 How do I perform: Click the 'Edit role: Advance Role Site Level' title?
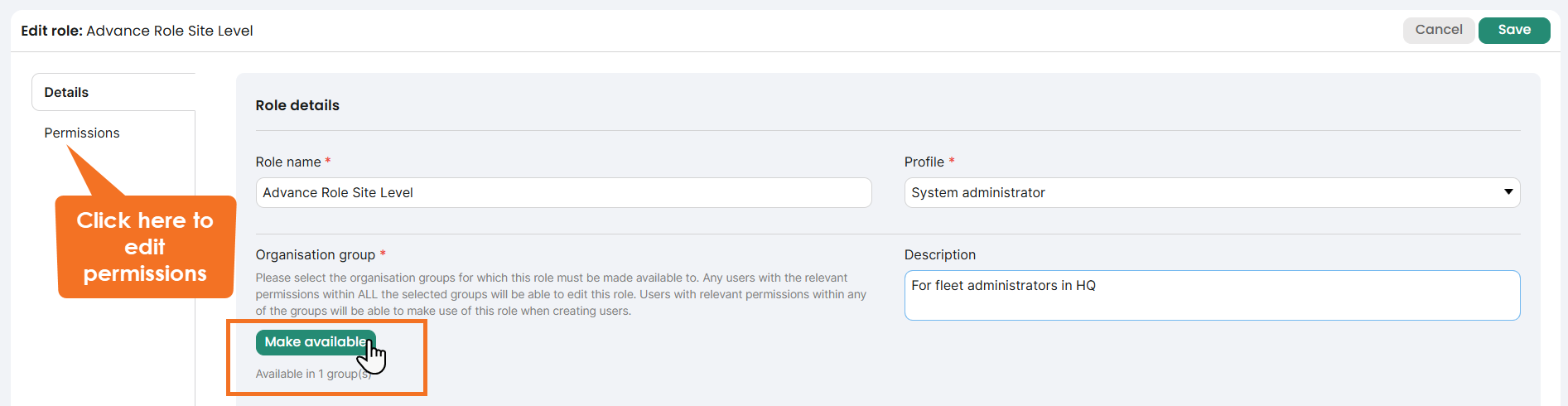point(137,31)
